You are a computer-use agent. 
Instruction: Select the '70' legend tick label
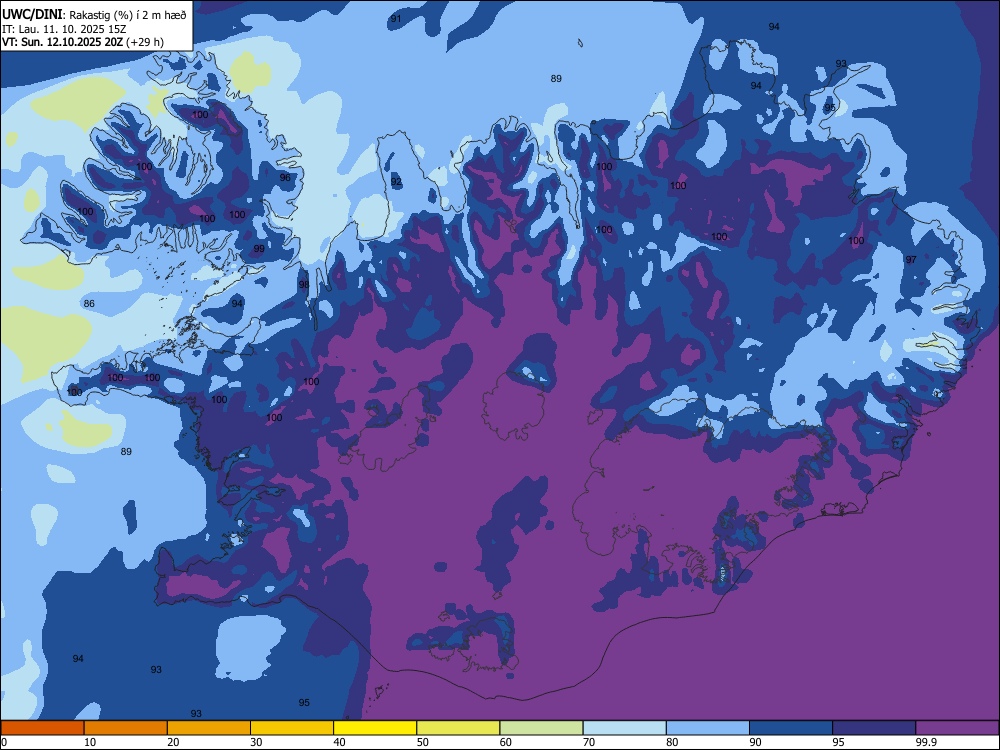click(x=589, y=742)
